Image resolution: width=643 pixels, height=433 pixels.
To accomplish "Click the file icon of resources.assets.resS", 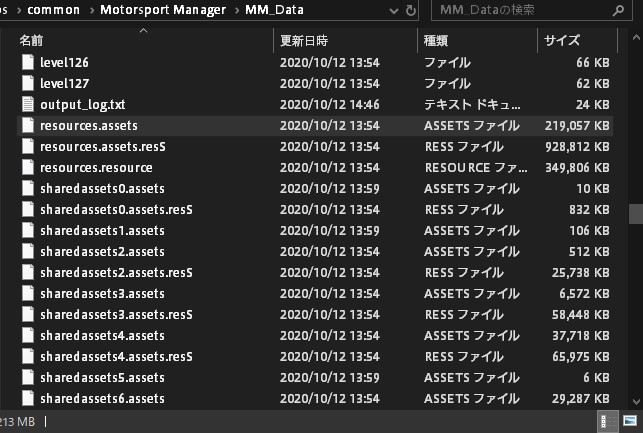I will pyautogui.click(x=28, y=146).
